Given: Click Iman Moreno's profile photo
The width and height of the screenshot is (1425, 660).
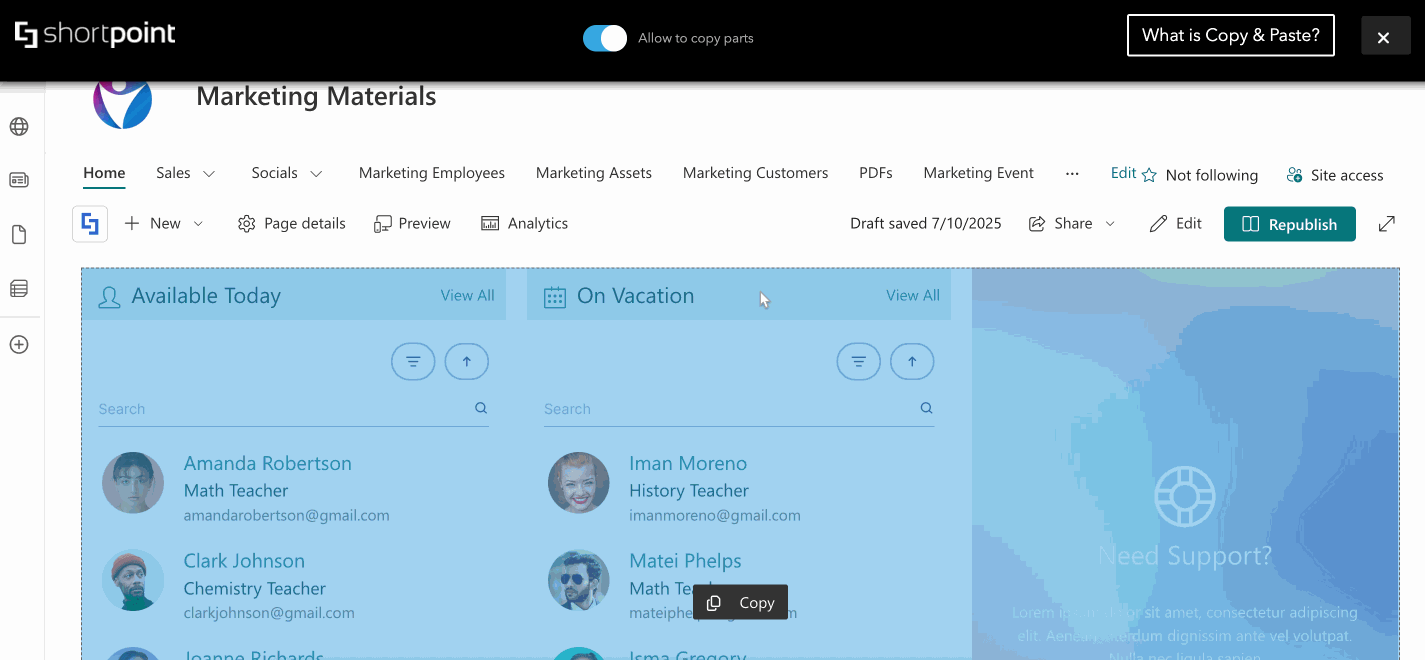Looking at the screenshot, I should pyautogui.click(x=579, y=483).
